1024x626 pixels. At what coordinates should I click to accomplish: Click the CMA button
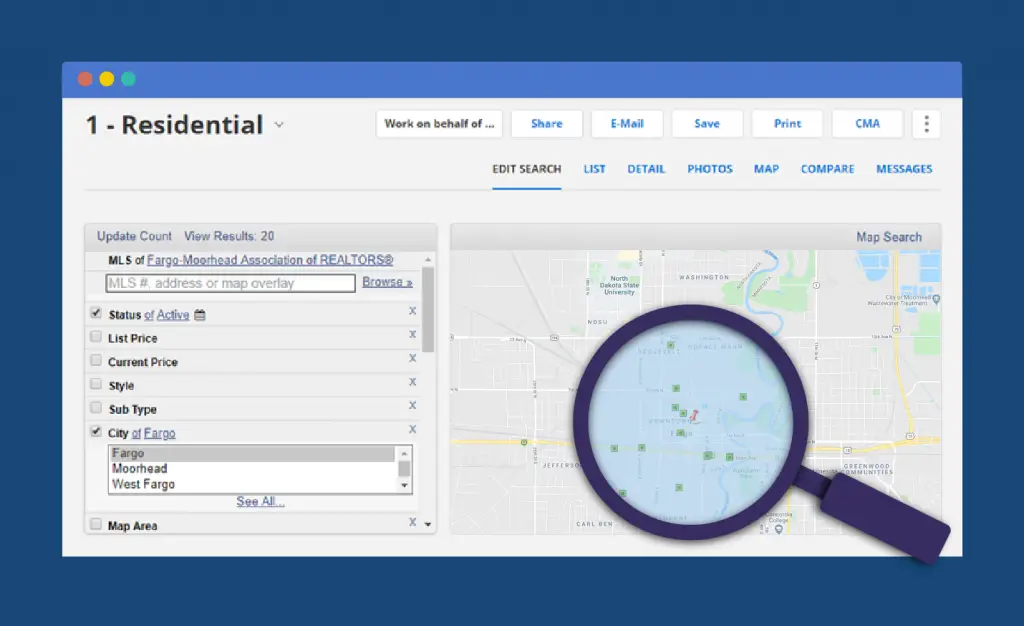pyautogui.click(x=867, y=124)
